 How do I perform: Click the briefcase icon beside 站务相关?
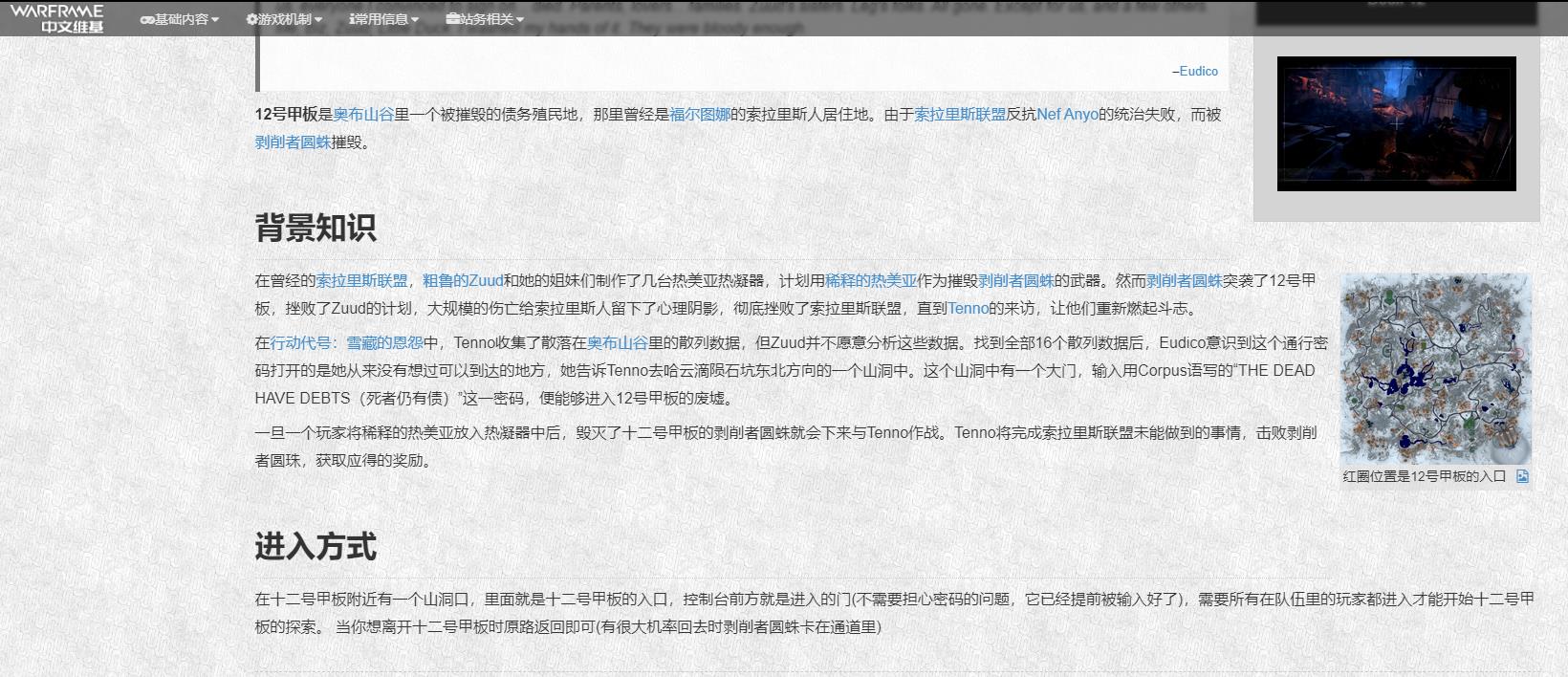pyautogui.click(x=452, y=19)
